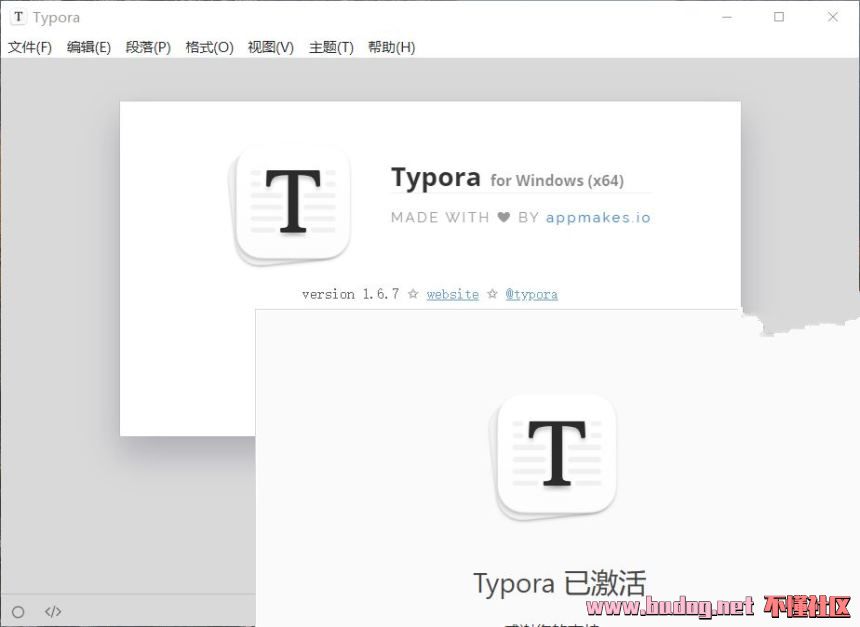Open the 格式(O) menu

[x=209, y=47]
